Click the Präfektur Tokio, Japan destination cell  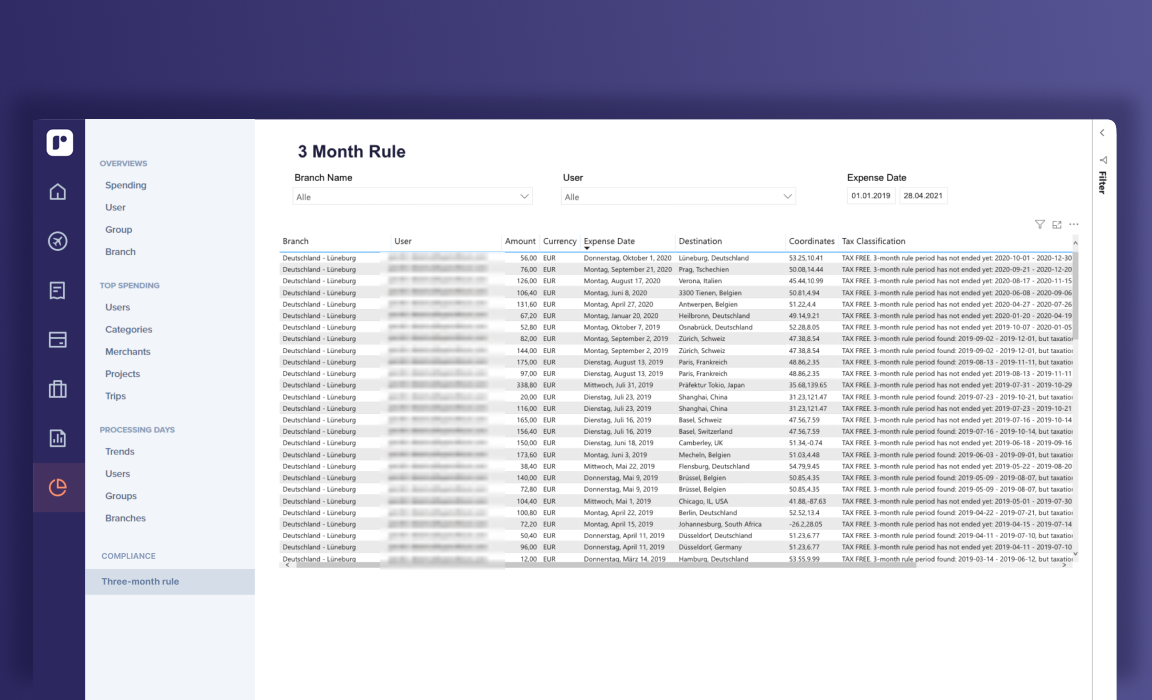pyautogui.click(x=711, y=385)
